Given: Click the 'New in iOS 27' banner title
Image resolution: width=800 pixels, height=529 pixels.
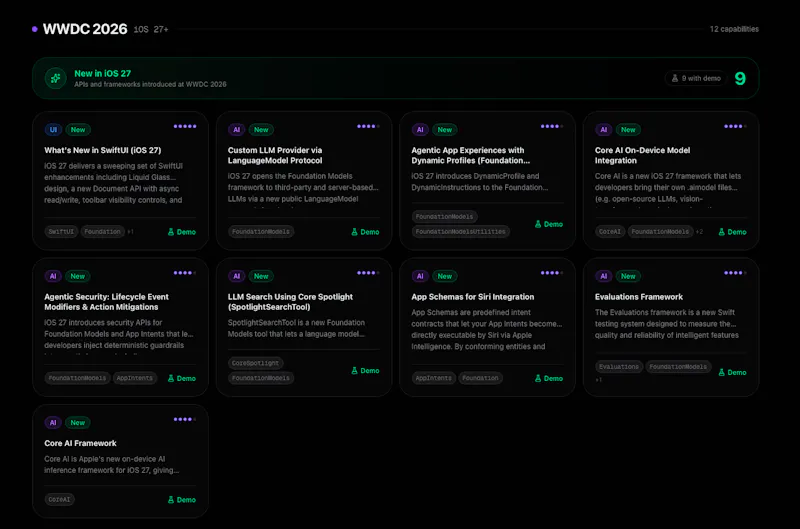Looking at the screenshot, I should click(x=103, y=73).
